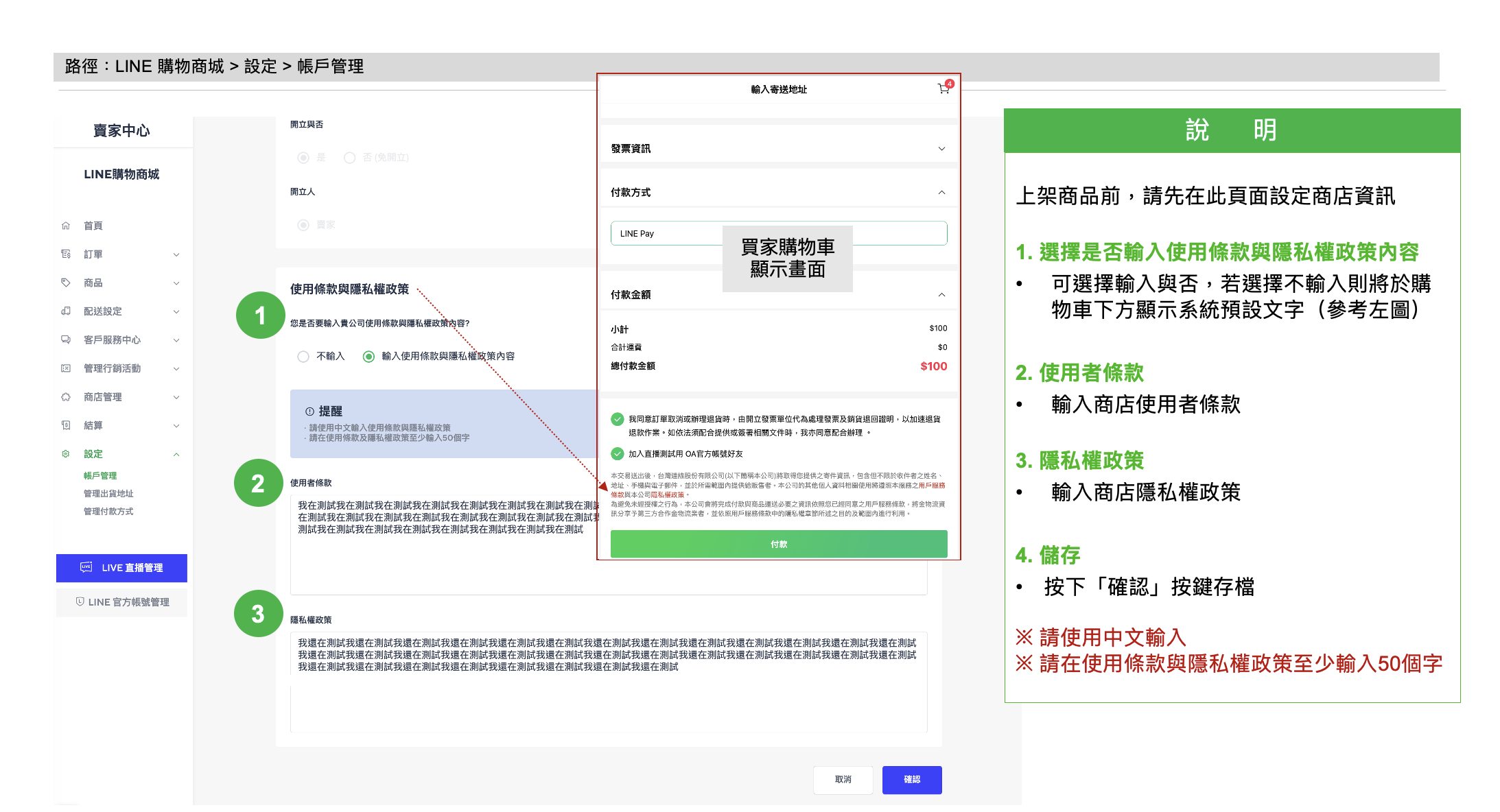Open the 首頁 menu item
This screenshot has width=1500, height=812.
(93, 226)
